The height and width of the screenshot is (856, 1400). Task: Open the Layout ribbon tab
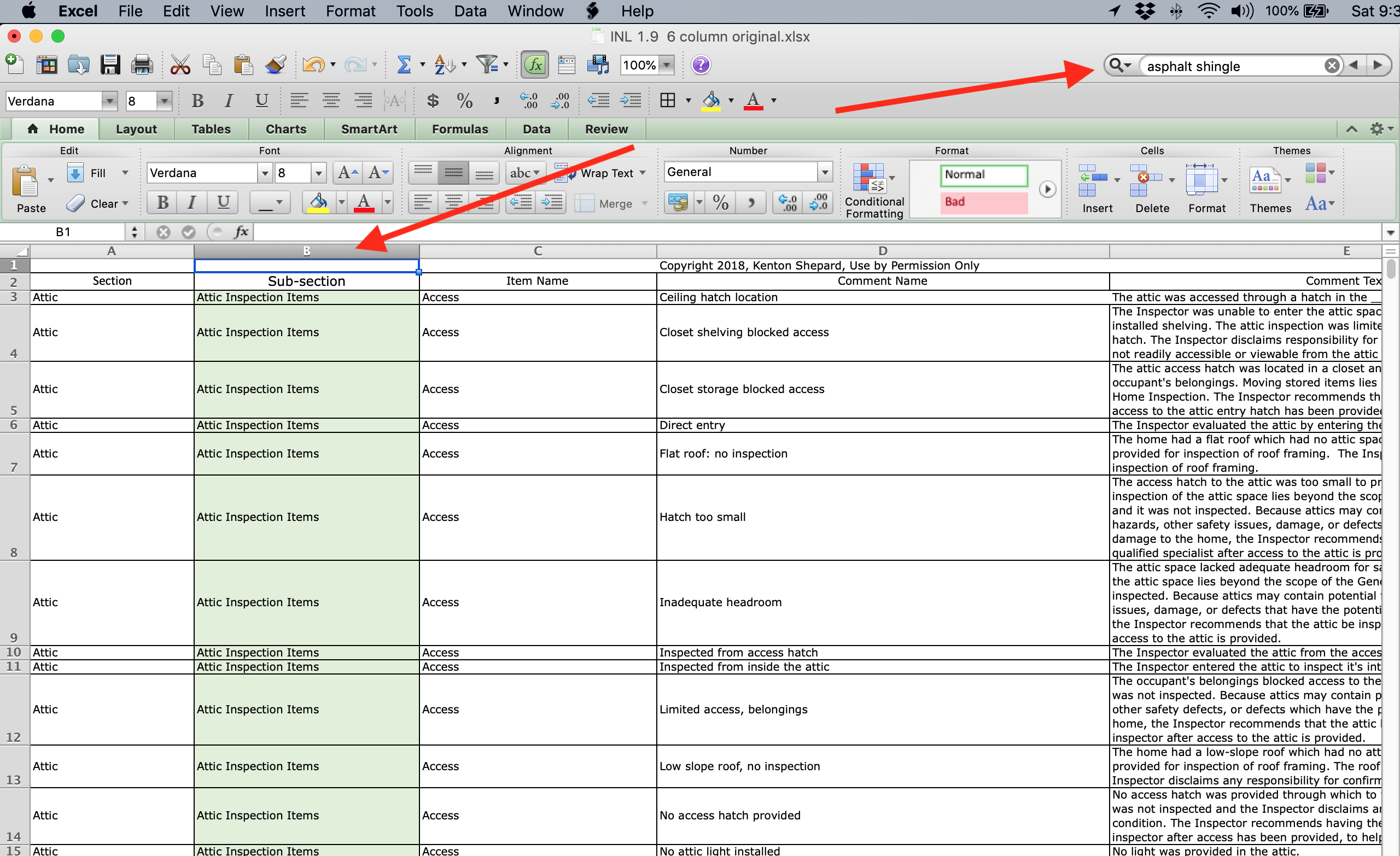[x=136, y=129]
